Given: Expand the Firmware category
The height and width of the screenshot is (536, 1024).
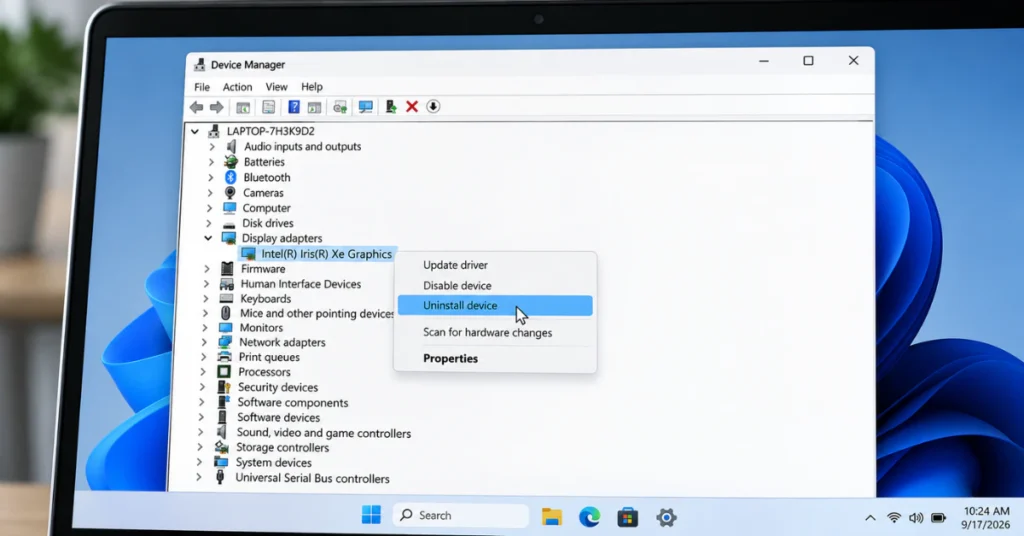Looking at the screenshot, I should (206, 269).
